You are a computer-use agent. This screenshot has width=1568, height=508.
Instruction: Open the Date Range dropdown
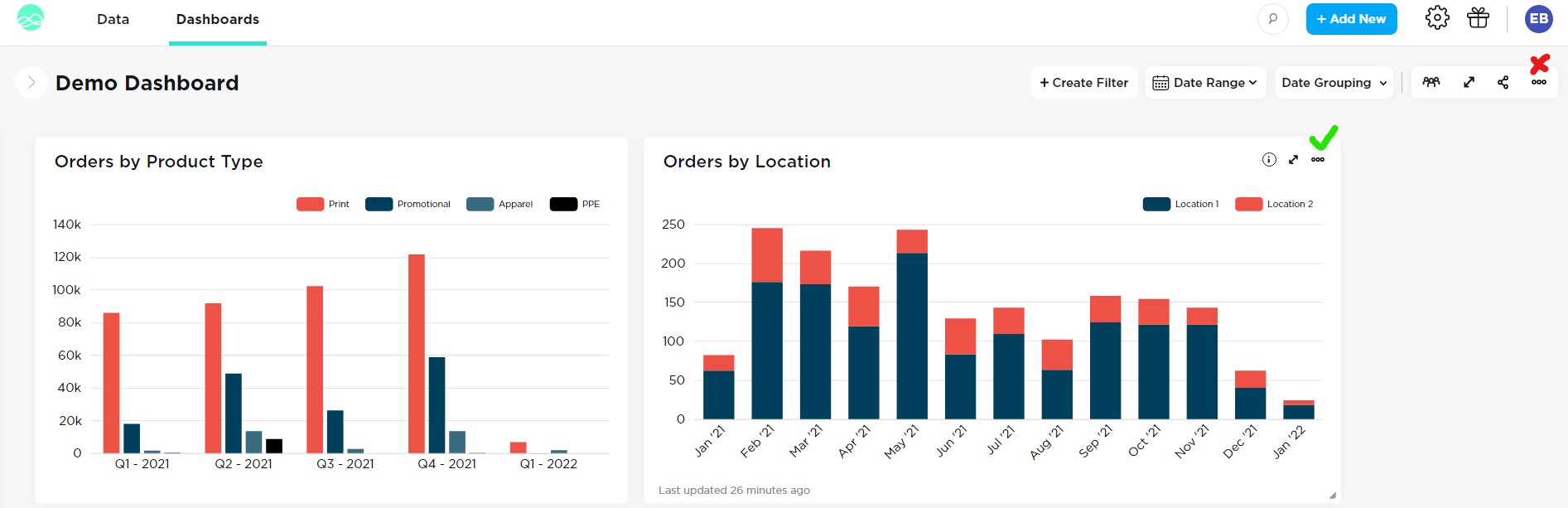click(x=1205, y=83)
